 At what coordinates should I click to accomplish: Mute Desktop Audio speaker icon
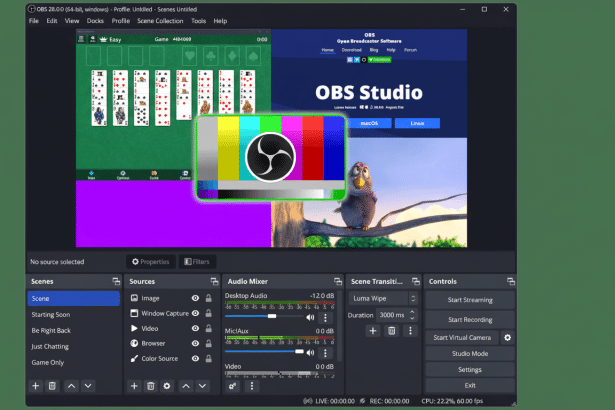click(310, 317)
